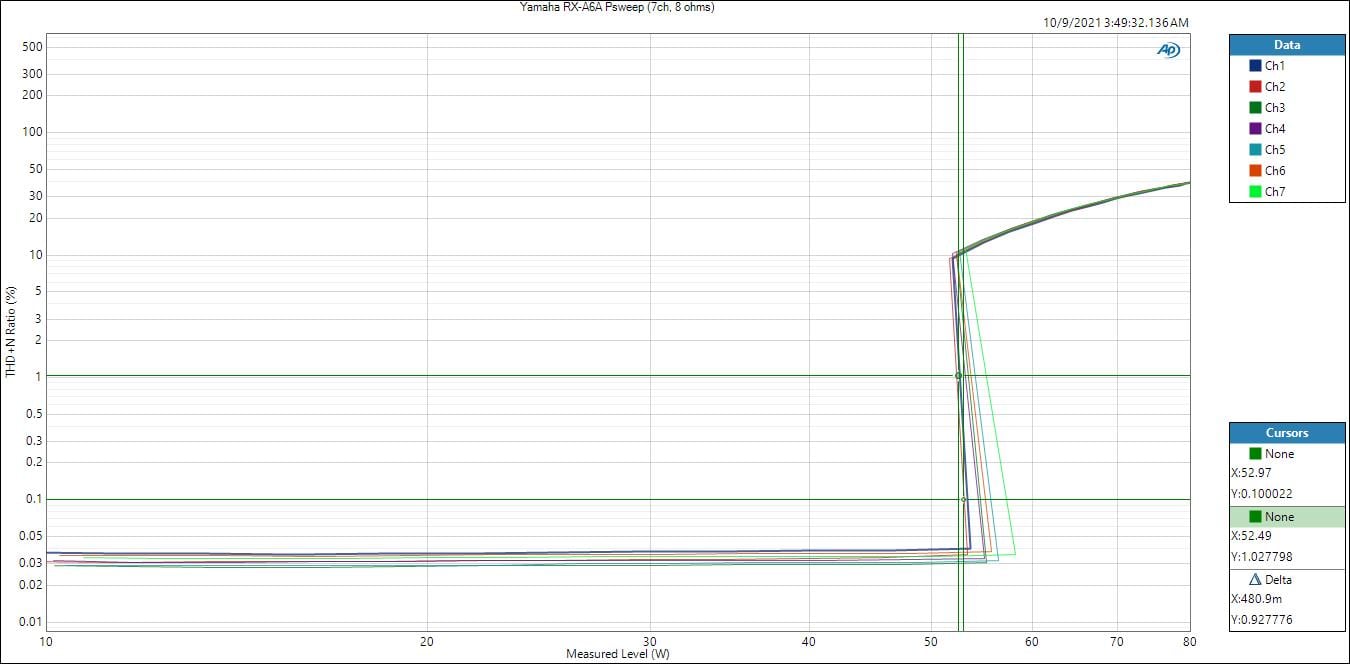Select the Measured Level (W) axis label
Viewport: 1350px width, 664px height.
click(x=617, y=654)
